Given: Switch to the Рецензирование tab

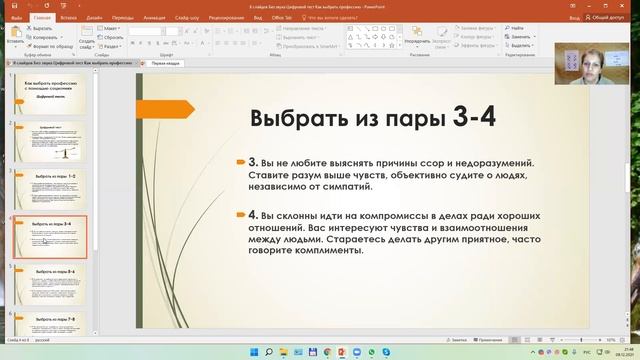Looking at the screenshot, I should tap(226, 18).
